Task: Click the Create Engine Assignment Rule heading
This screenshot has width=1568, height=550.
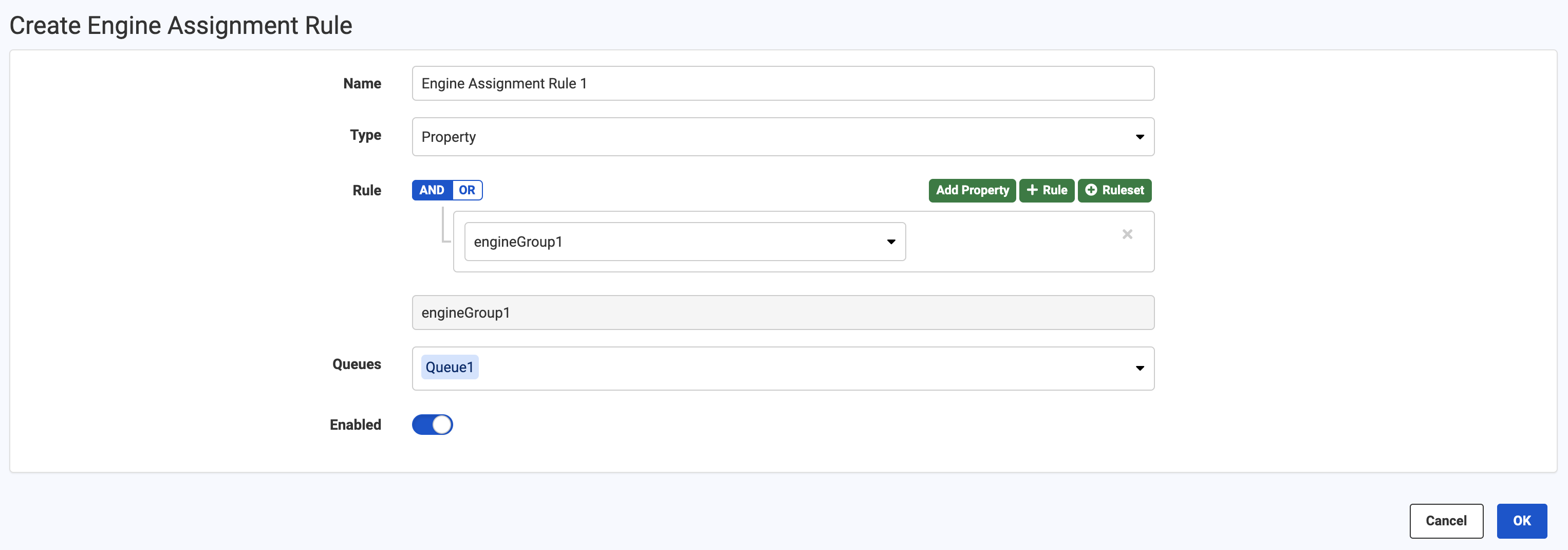Action: (181, 26)
